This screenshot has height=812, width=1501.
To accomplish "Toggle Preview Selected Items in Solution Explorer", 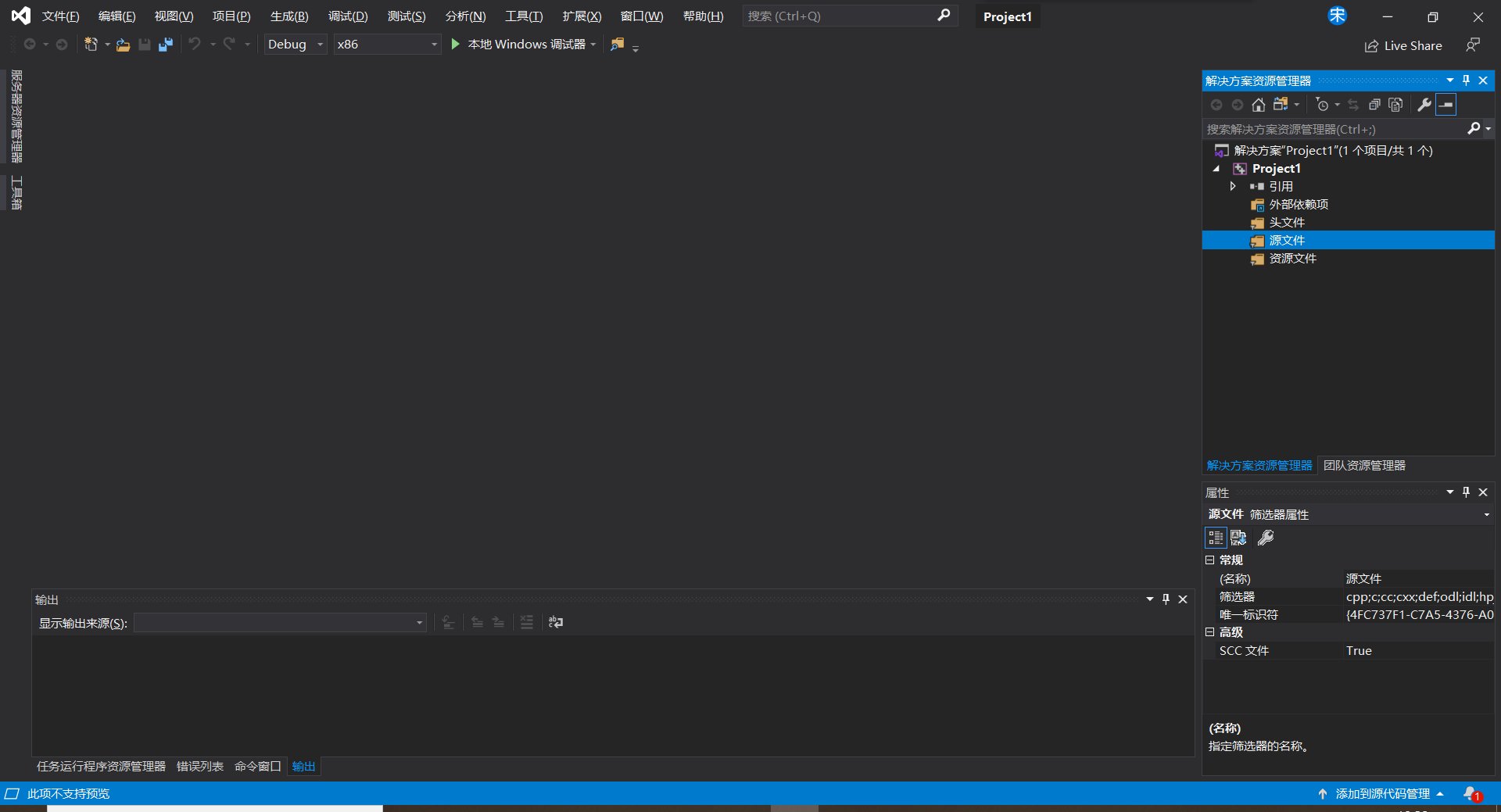I will [1446, 105].
